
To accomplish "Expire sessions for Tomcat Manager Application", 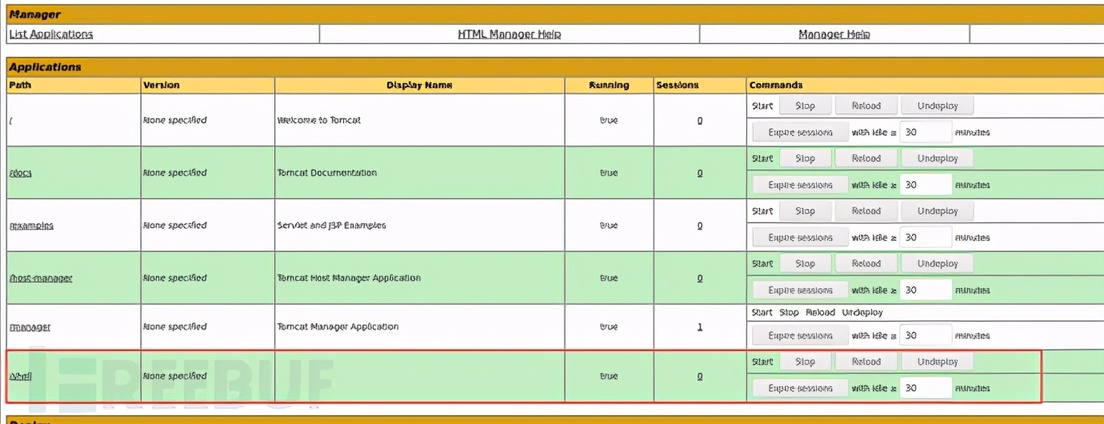I will [800, 336].
